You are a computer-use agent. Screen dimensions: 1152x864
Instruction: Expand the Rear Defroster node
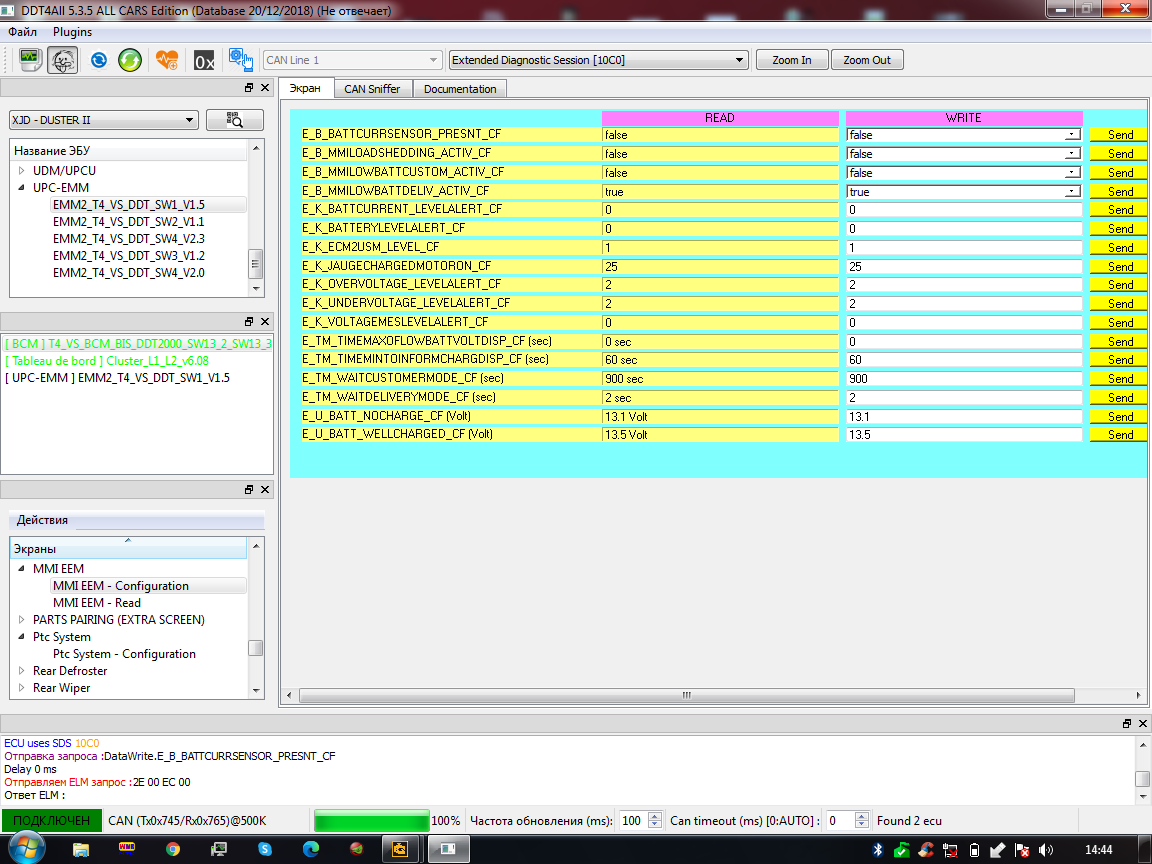coord(21,671)
